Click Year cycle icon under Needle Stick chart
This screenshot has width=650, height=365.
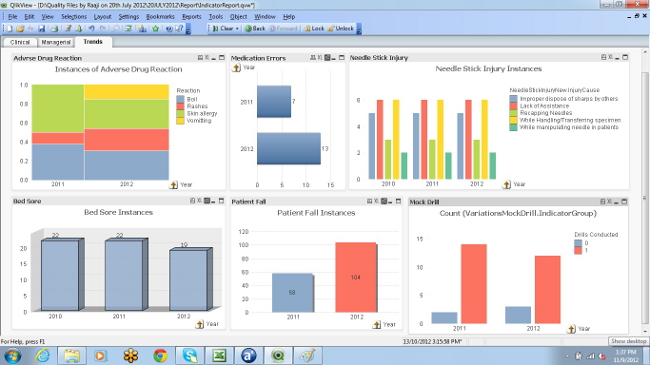(507, 185)
